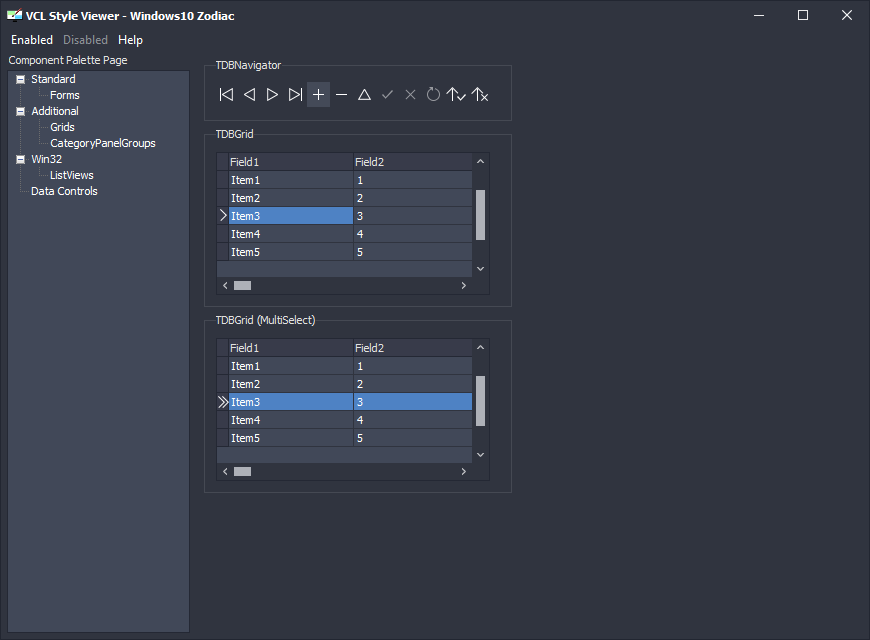Click the edit record triangle icon
This screenshot has height=640, width=870.
pos(365,95)
